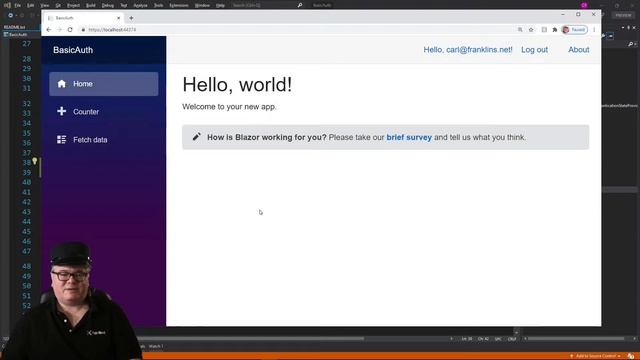Reload the browser page
Screen dimensions: 640x360
pyautogui.click(x=70, y=29)
